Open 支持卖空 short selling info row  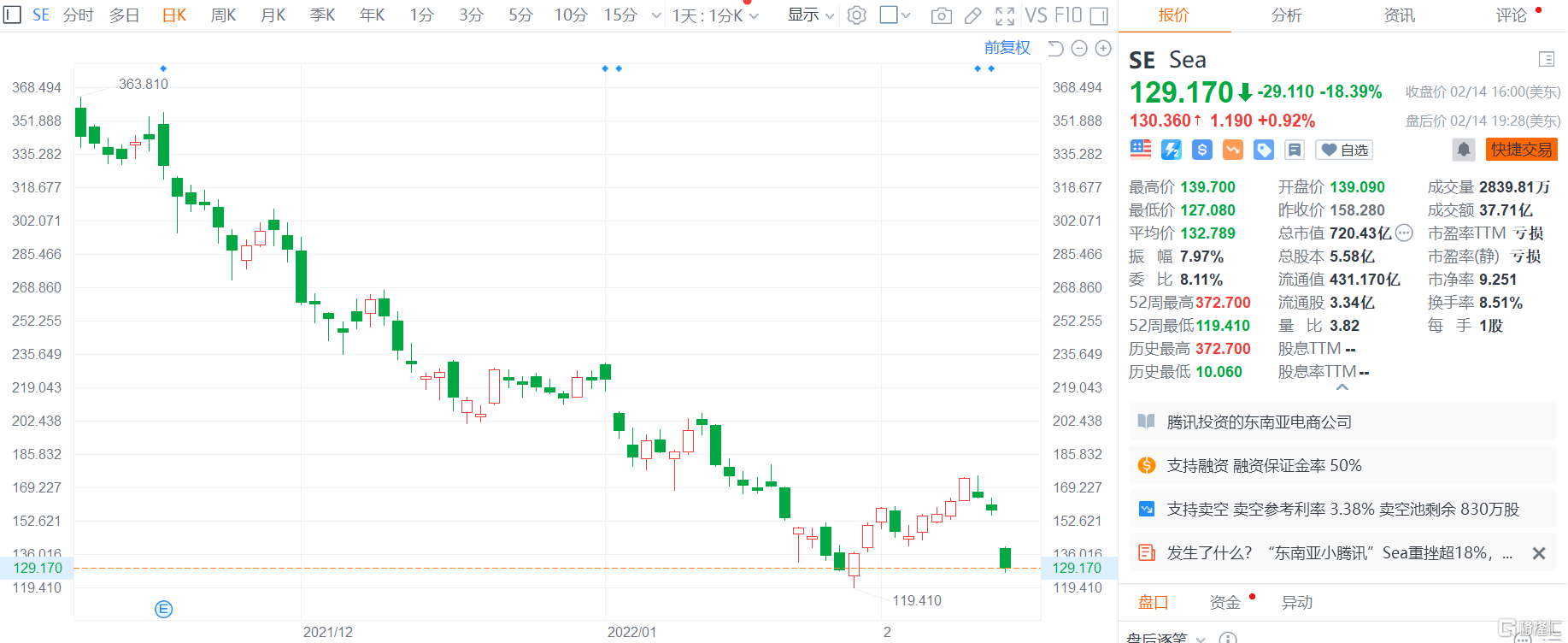click(x=1342, y=509)
